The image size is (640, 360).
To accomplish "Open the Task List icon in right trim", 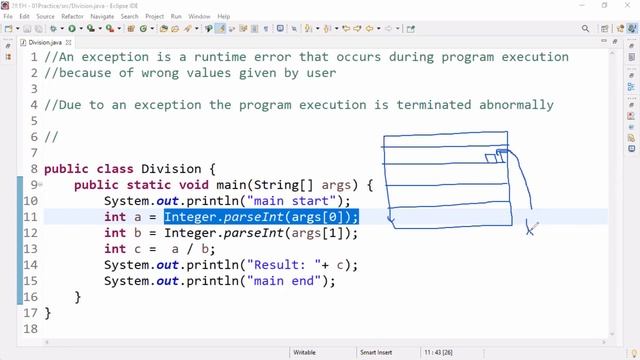I will (631, 57).
